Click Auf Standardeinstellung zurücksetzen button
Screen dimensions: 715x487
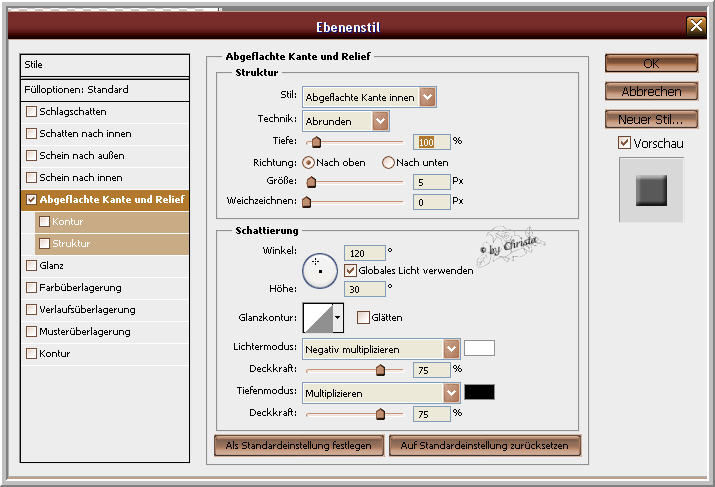click(x=485, y=445)
